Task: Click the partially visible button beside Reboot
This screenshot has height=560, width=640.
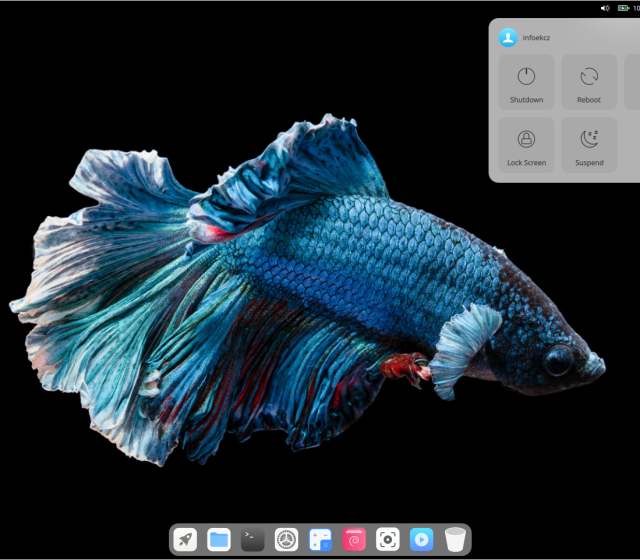Action: (x=633, y=82)
